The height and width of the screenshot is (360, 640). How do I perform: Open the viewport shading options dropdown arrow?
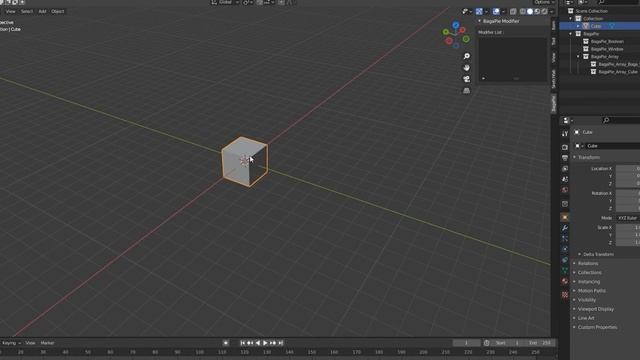pos(551,11)
